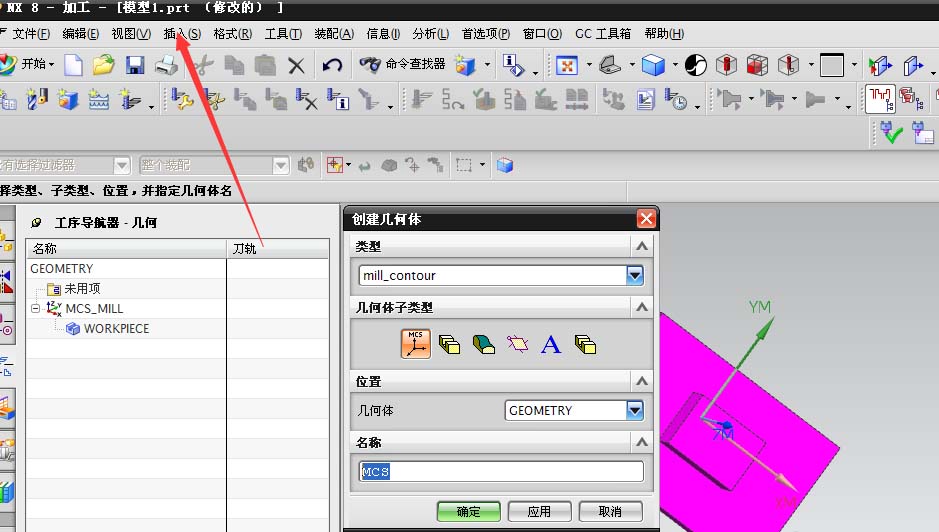Click the 名称 name input field

pos(501,471)
